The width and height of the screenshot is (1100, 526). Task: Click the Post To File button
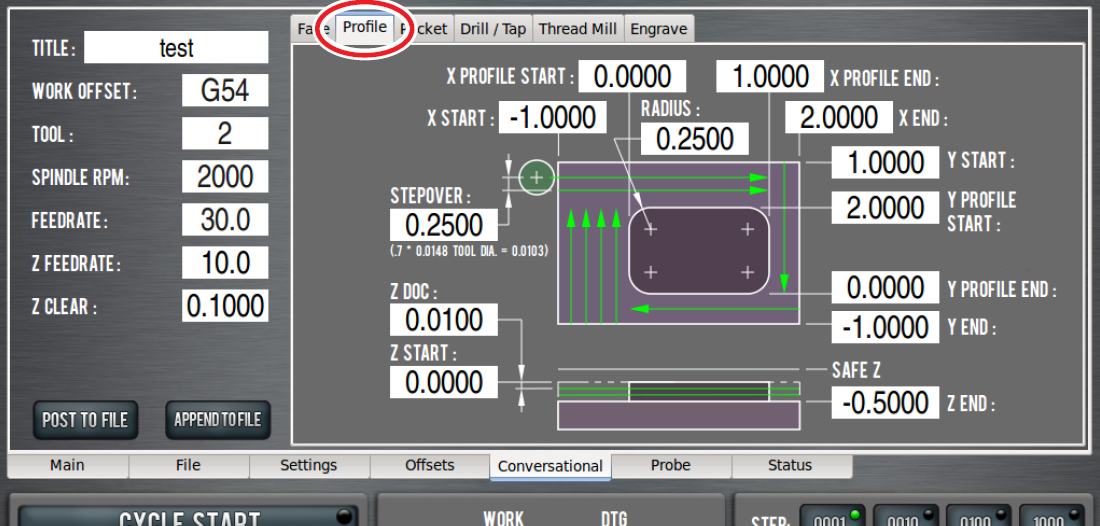tap(85, 420)
